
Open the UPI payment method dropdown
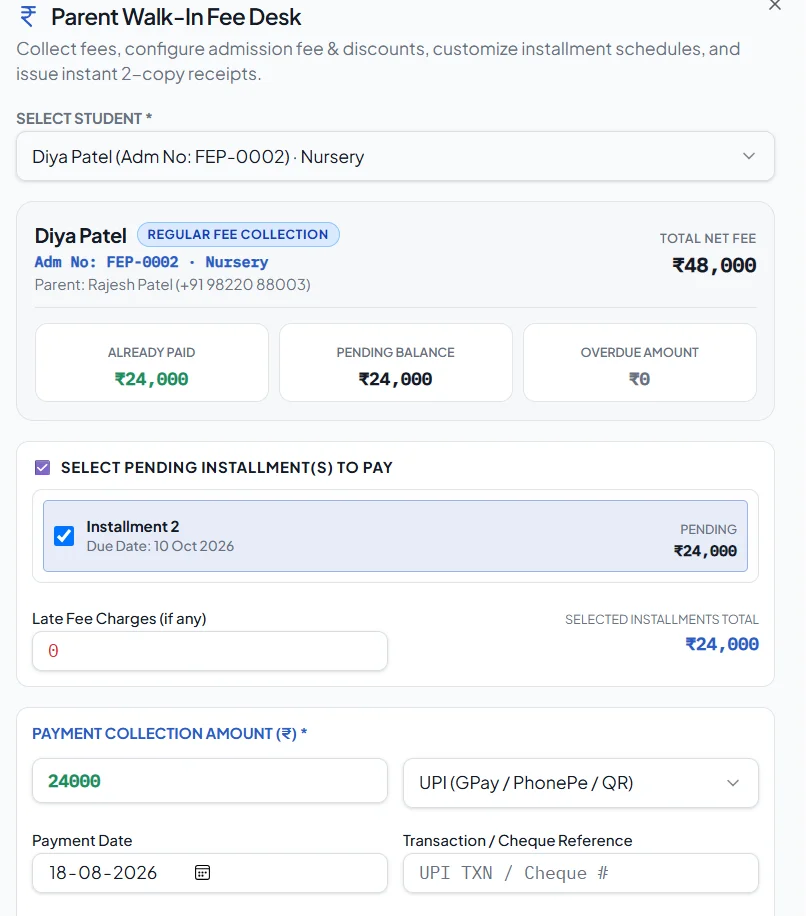point(581,783)
